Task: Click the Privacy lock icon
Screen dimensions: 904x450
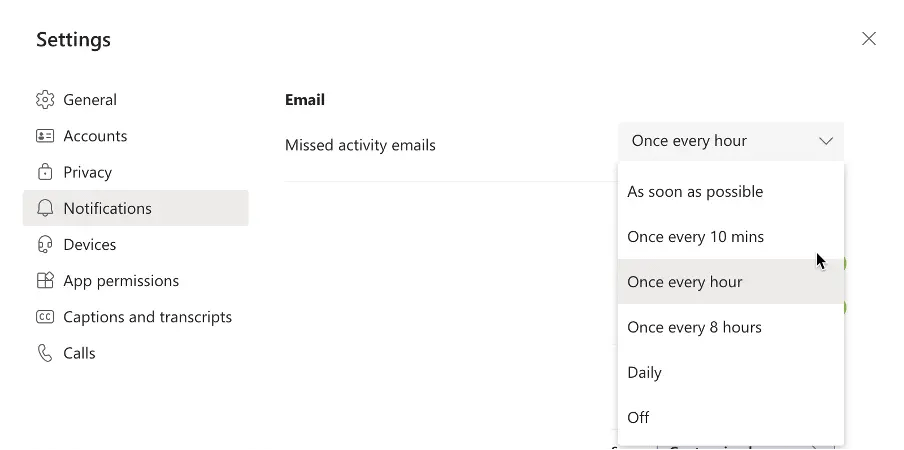Action: [44, 172]
